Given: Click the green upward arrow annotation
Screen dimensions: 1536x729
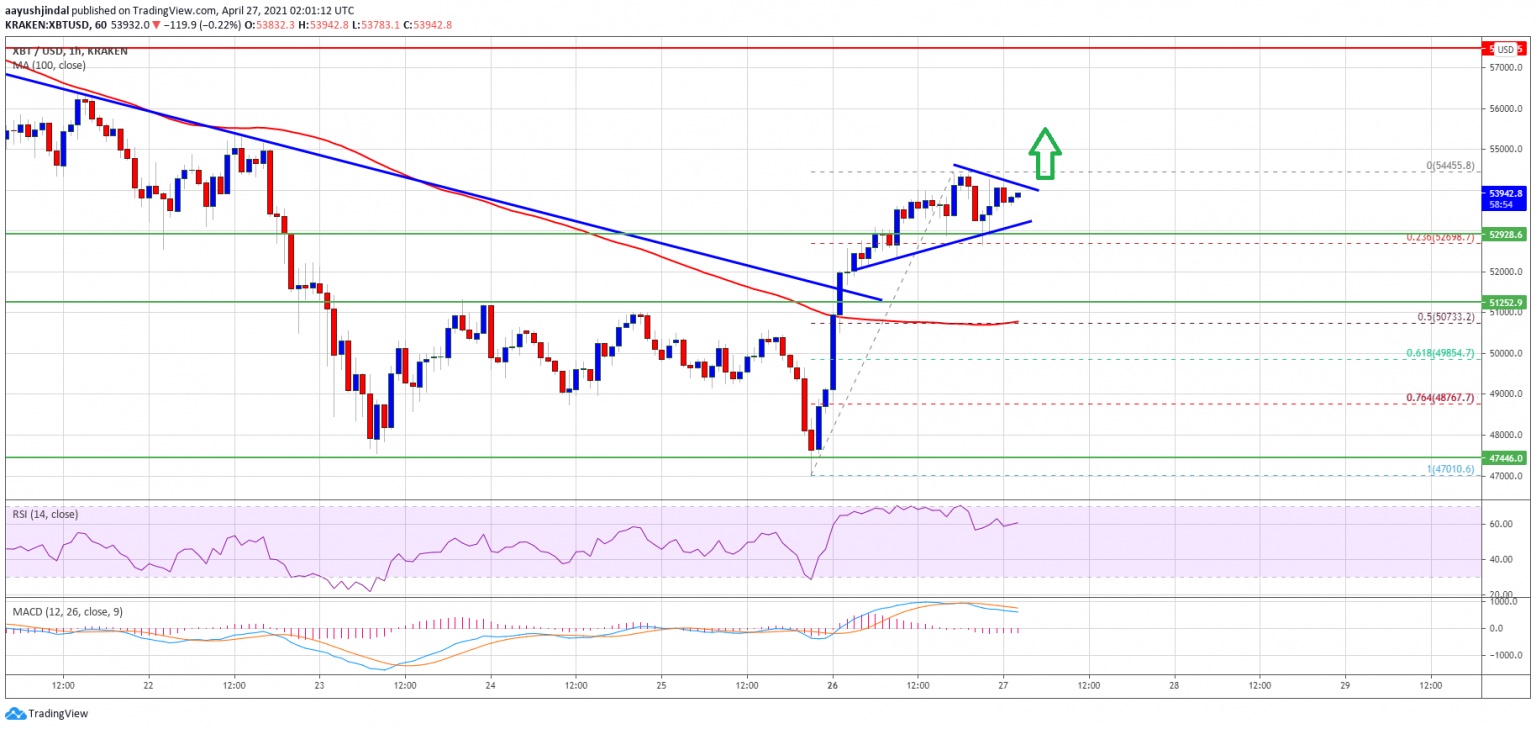Looking at the screenshot, I should coord(1044,152).
